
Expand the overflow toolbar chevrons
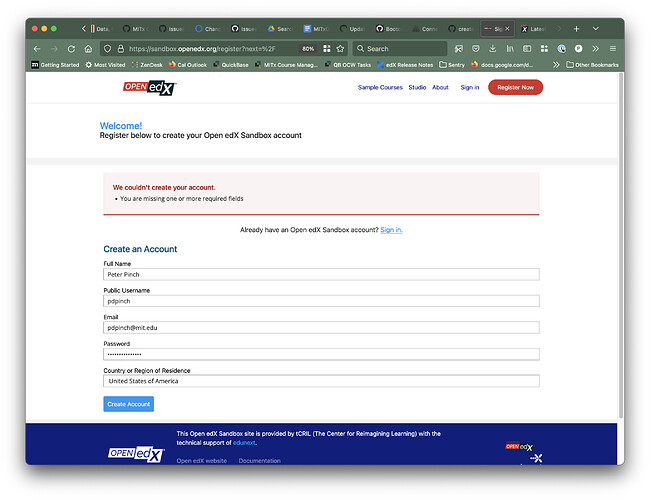[x=596, y=49]
